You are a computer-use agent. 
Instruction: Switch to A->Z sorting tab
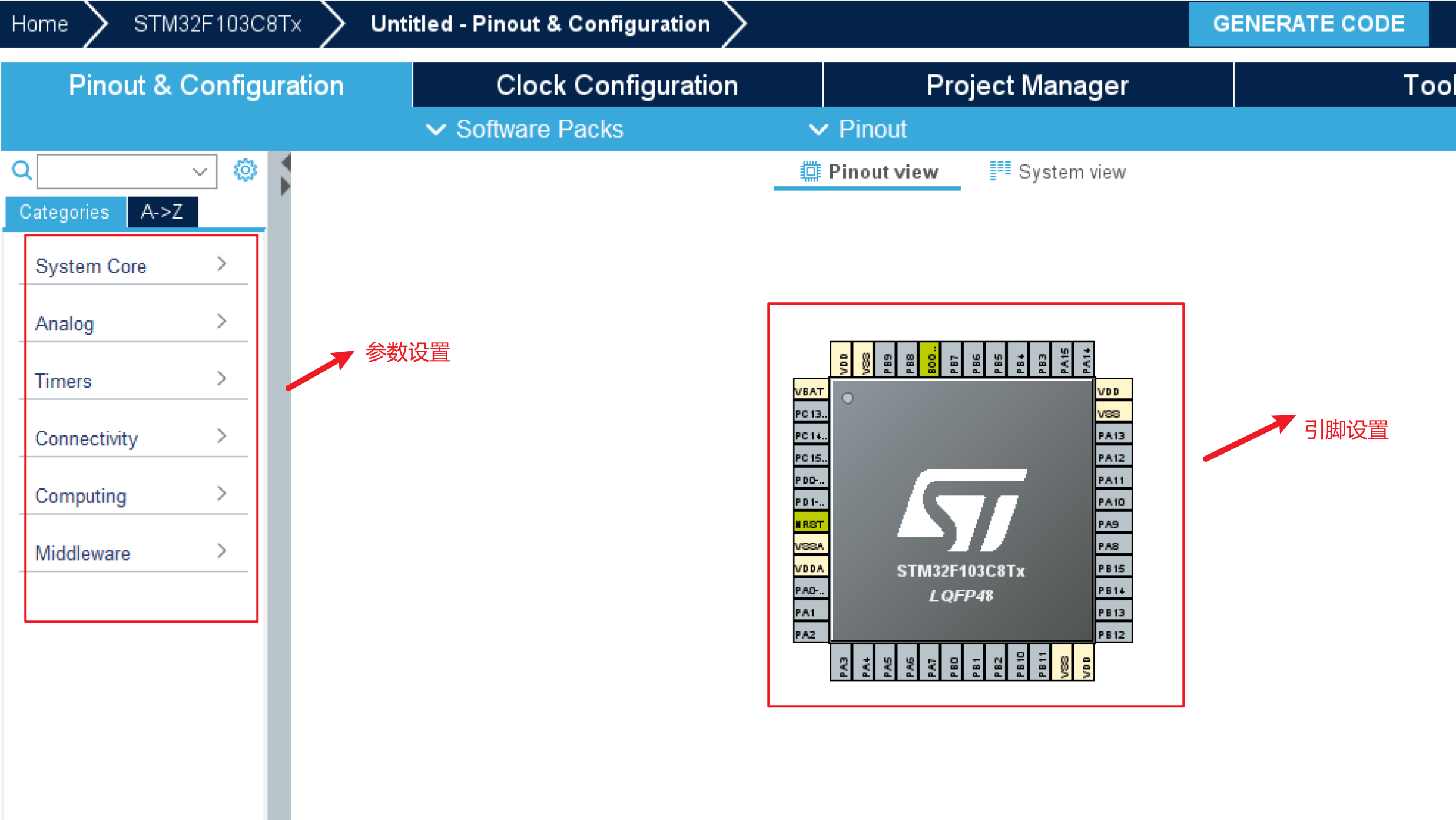pyautogui.click(x=162, y=211)
